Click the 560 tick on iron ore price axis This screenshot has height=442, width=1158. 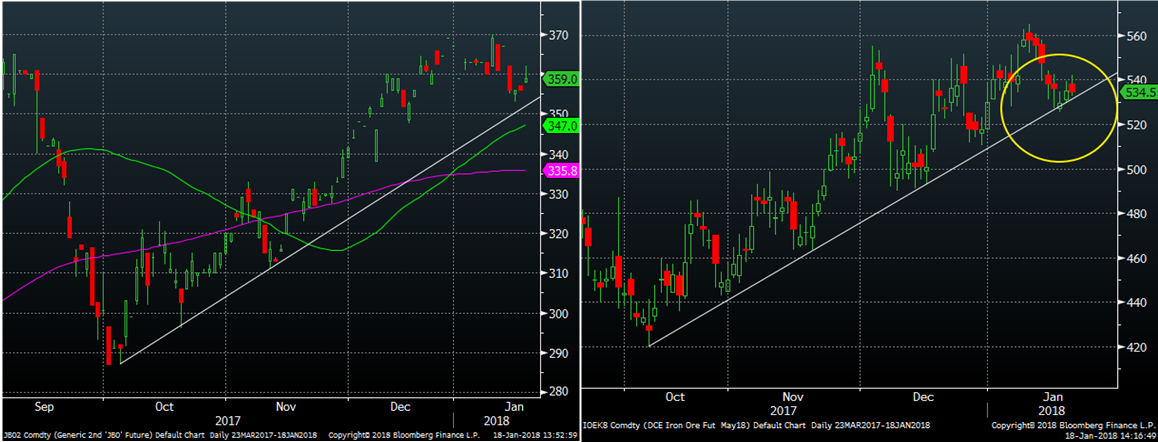(x=1134, y=35)
